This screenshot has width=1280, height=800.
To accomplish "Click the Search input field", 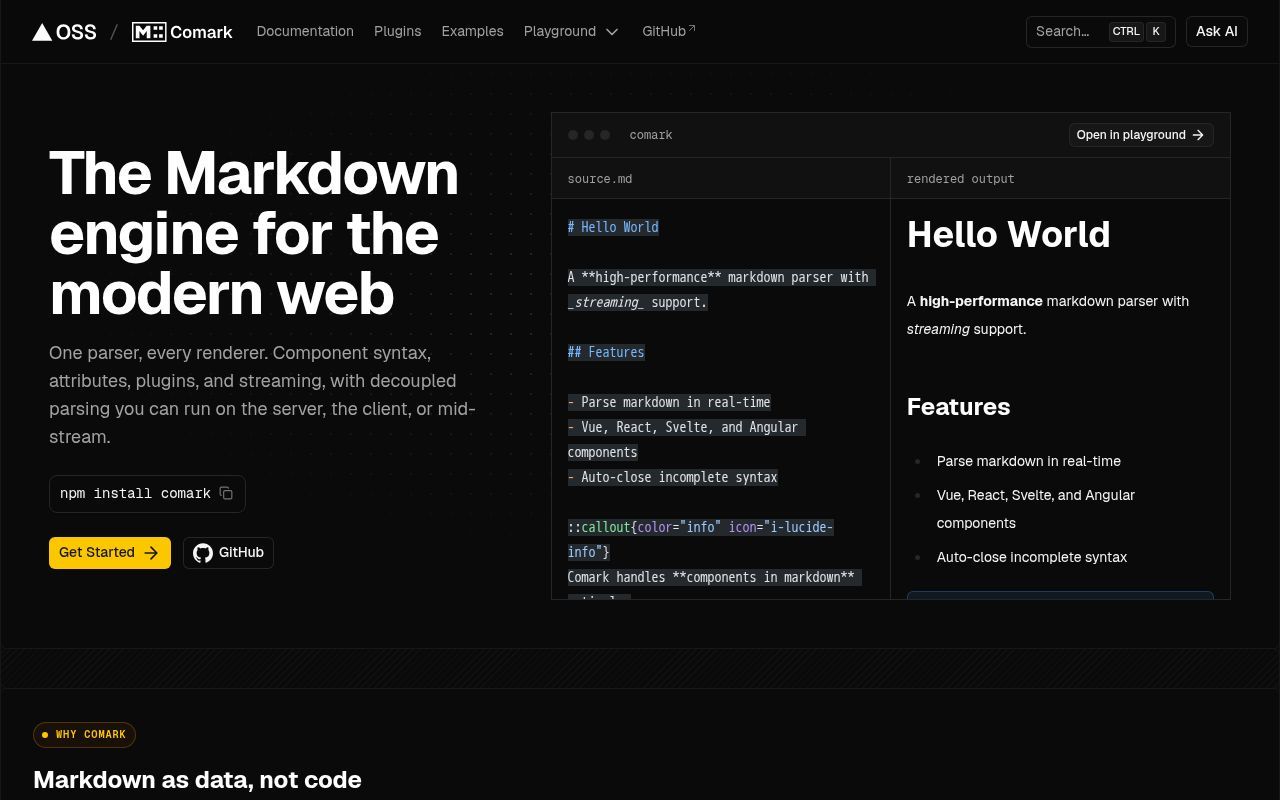I will 1100,31.
